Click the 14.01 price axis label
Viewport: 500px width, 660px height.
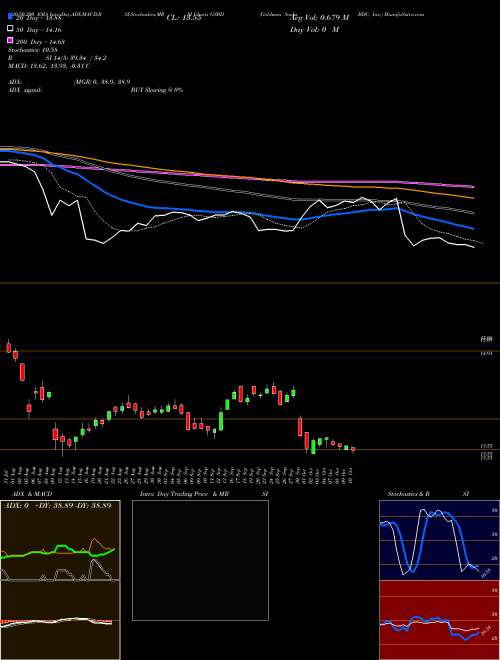coord(487,354)
